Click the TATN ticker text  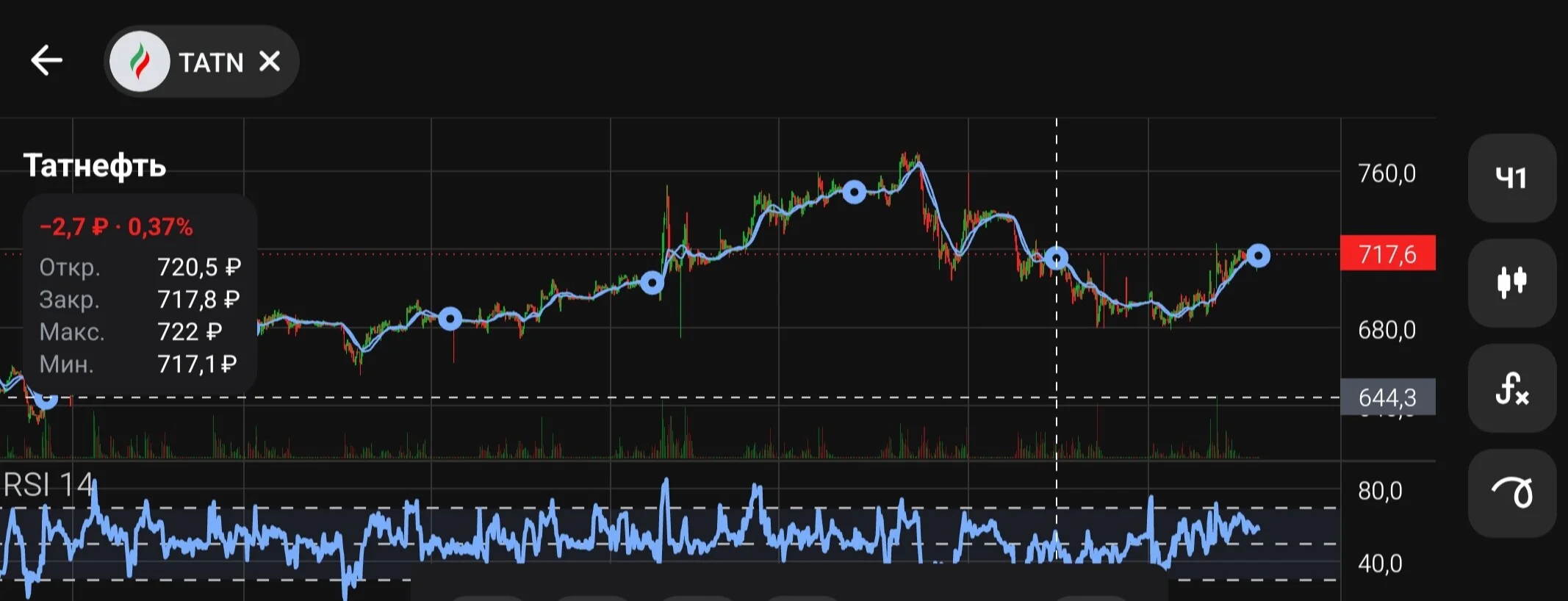(211, 62)
